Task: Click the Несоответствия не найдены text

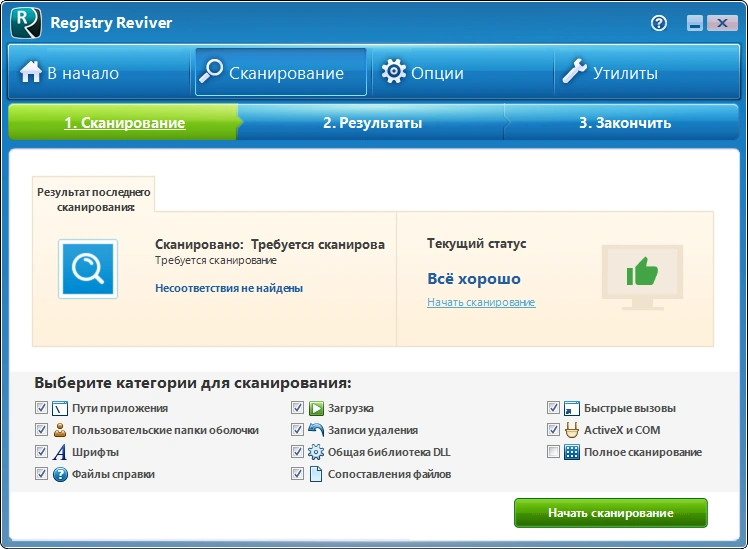Action: pyautogui.click(x=229, y=288)
